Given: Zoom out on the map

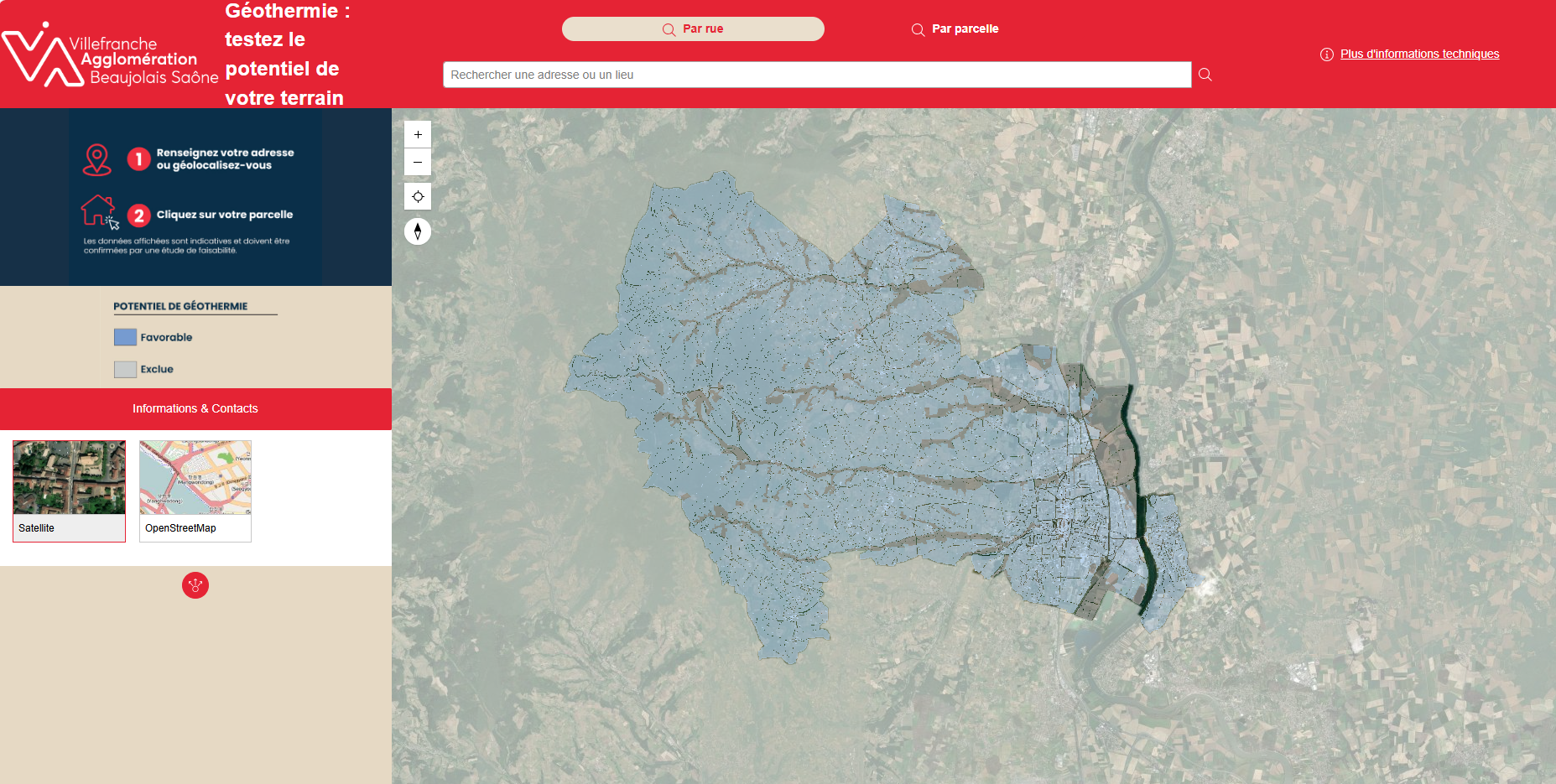Looking at the screenshot, I should tap(417, 162).
